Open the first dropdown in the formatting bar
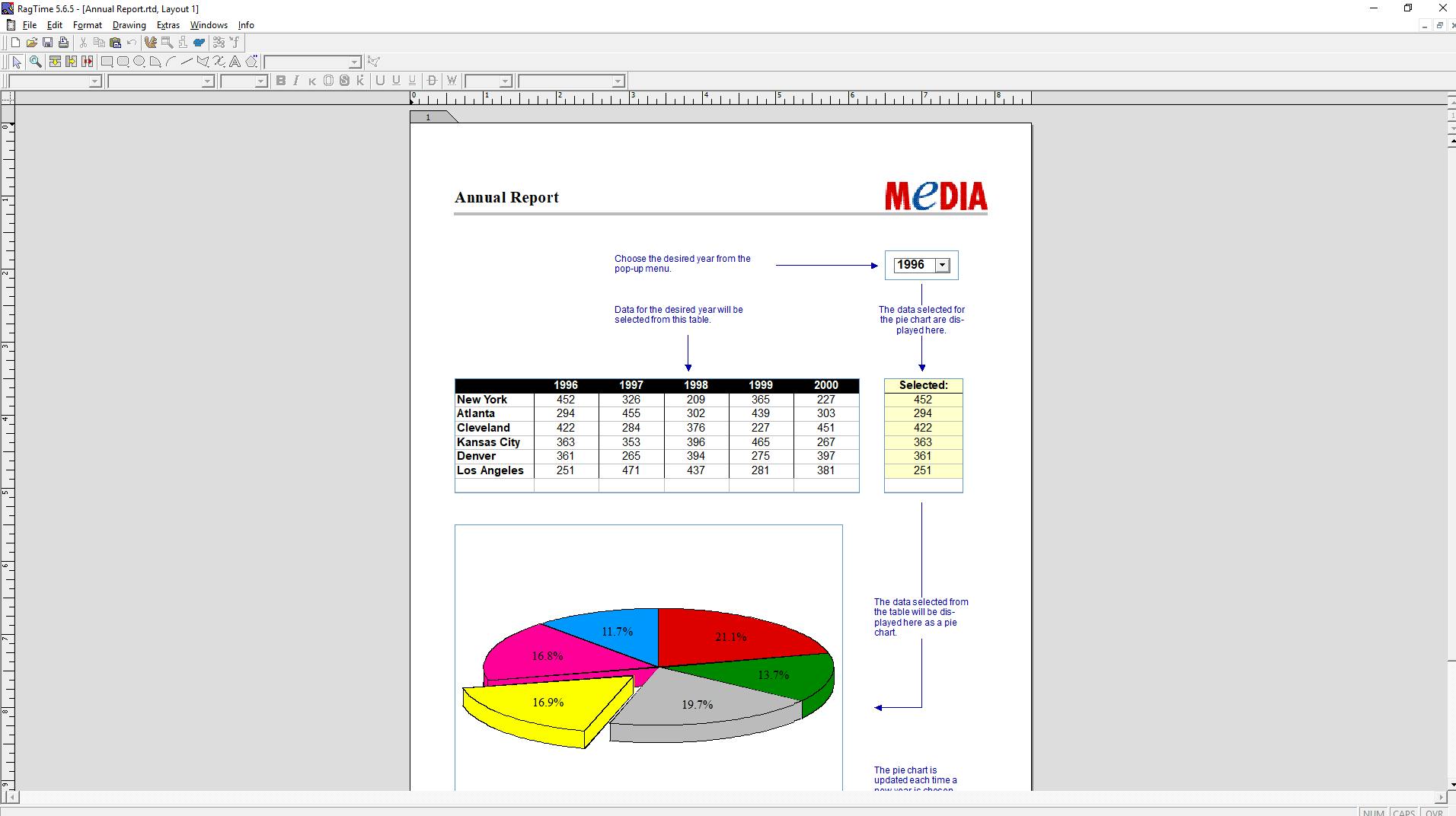 pos(94,81)
